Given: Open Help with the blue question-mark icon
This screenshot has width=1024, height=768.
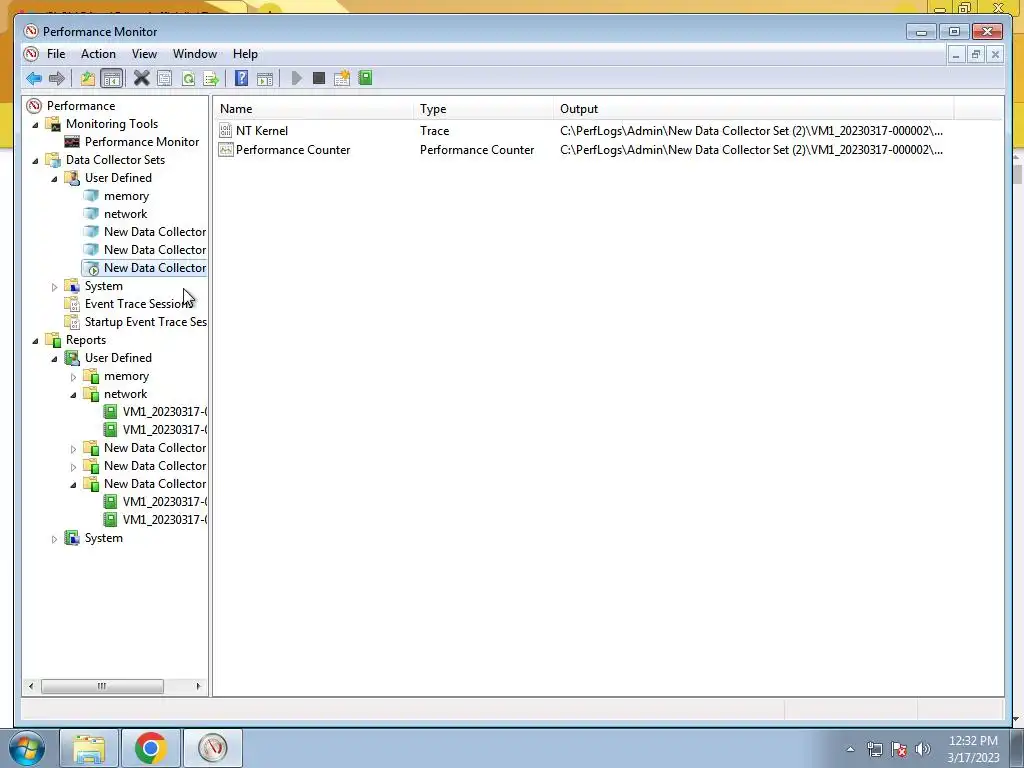Looking at the screenshot, I should tap(241, 78).
